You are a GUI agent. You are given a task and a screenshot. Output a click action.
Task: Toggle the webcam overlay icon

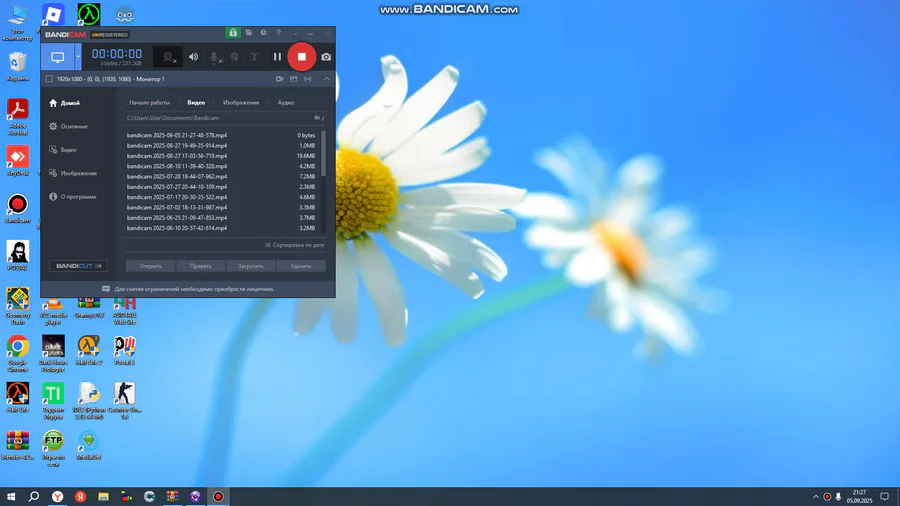point(169,57)
